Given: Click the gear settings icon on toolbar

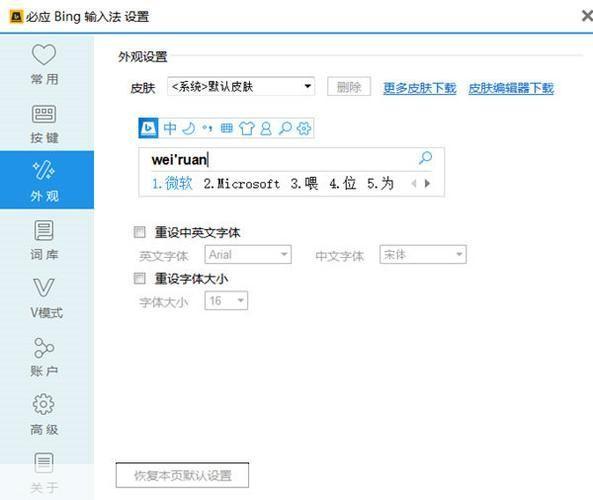Looking at the screenshot, I should click(x=304, y=128).
